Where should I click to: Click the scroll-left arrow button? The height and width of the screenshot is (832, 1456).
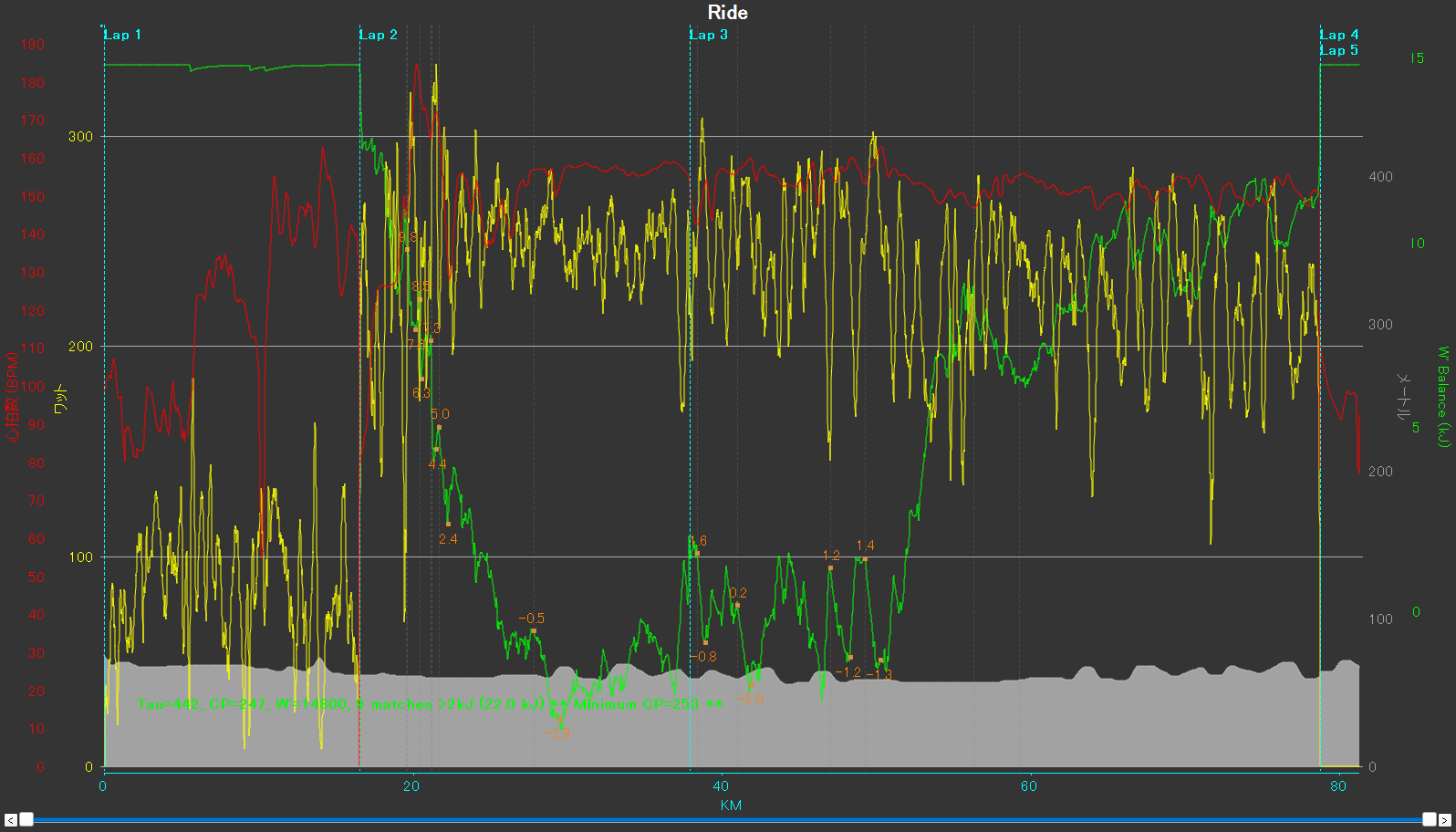click(10, 820)
